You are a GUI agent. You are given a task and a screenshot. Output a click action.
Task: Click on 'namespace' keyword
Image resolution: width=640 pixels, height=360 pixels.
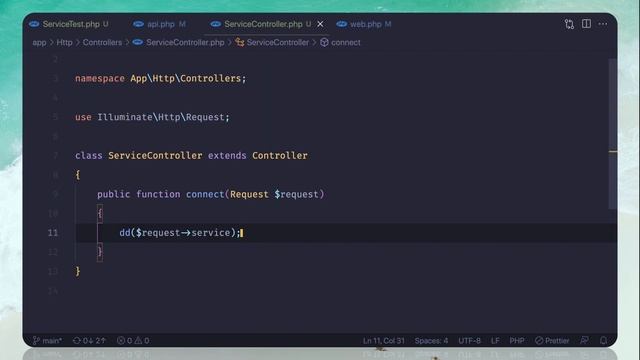click(100, 78)
